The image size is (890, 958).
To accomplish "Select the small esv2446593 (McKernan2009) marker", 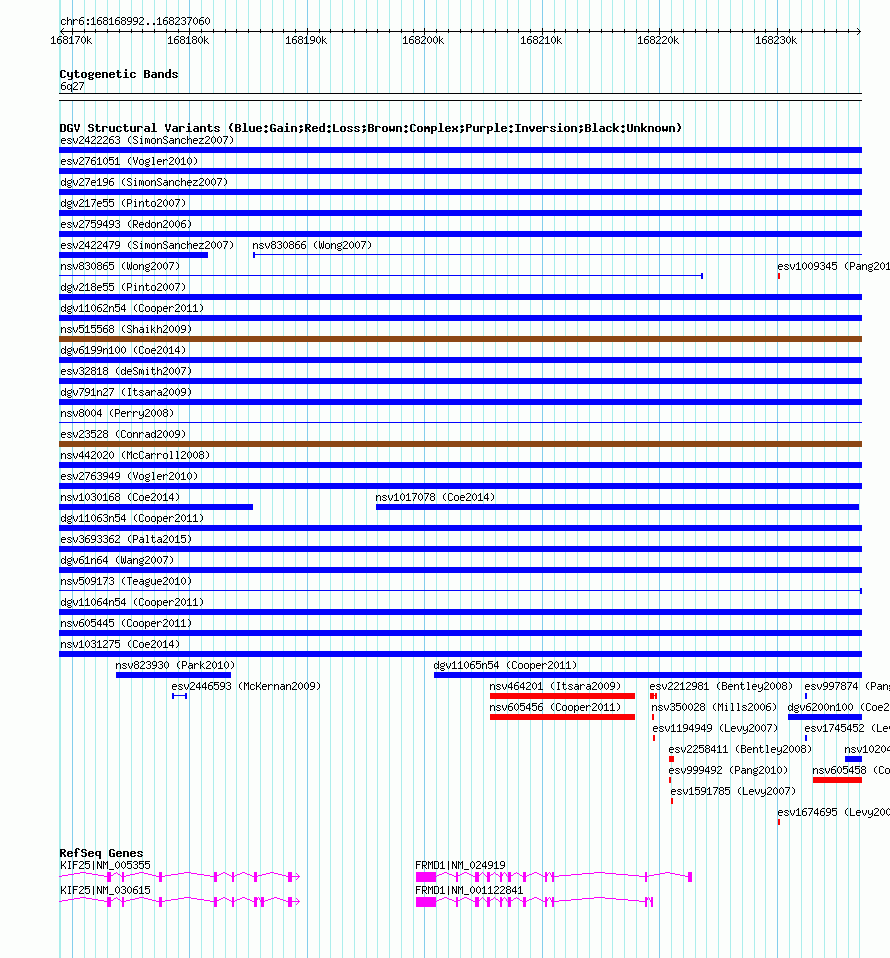I will pos(180,696).
